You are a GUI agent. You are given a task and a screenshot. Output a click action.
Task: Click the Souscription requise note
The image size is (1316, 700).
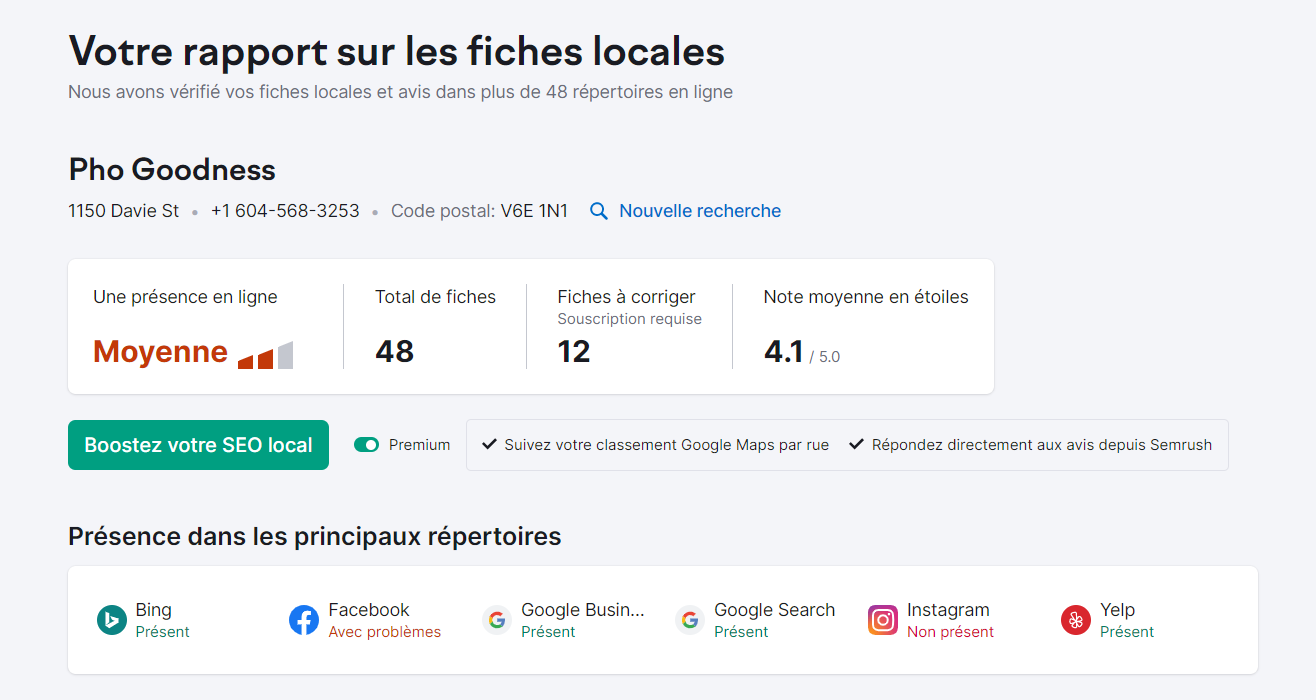(630, 319)
